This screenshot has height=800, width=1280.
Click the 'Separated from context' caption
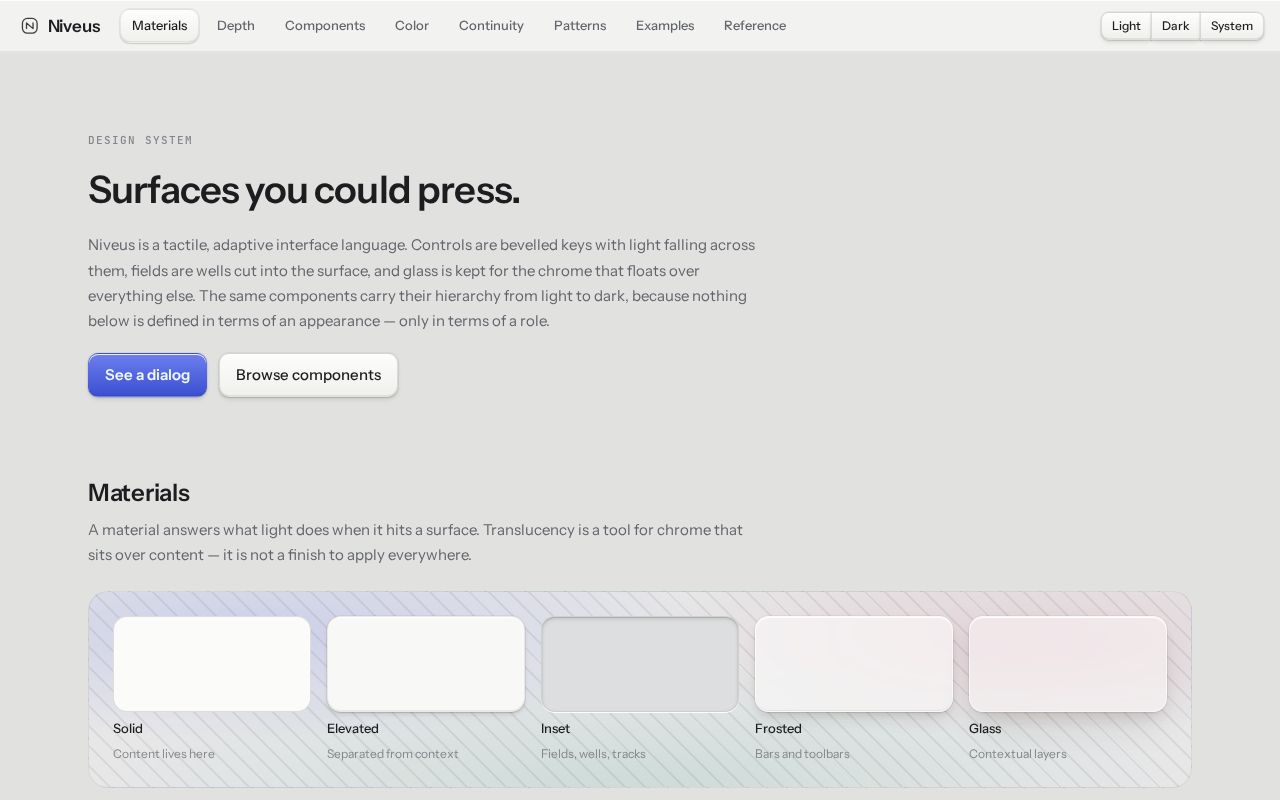(393, 754)
